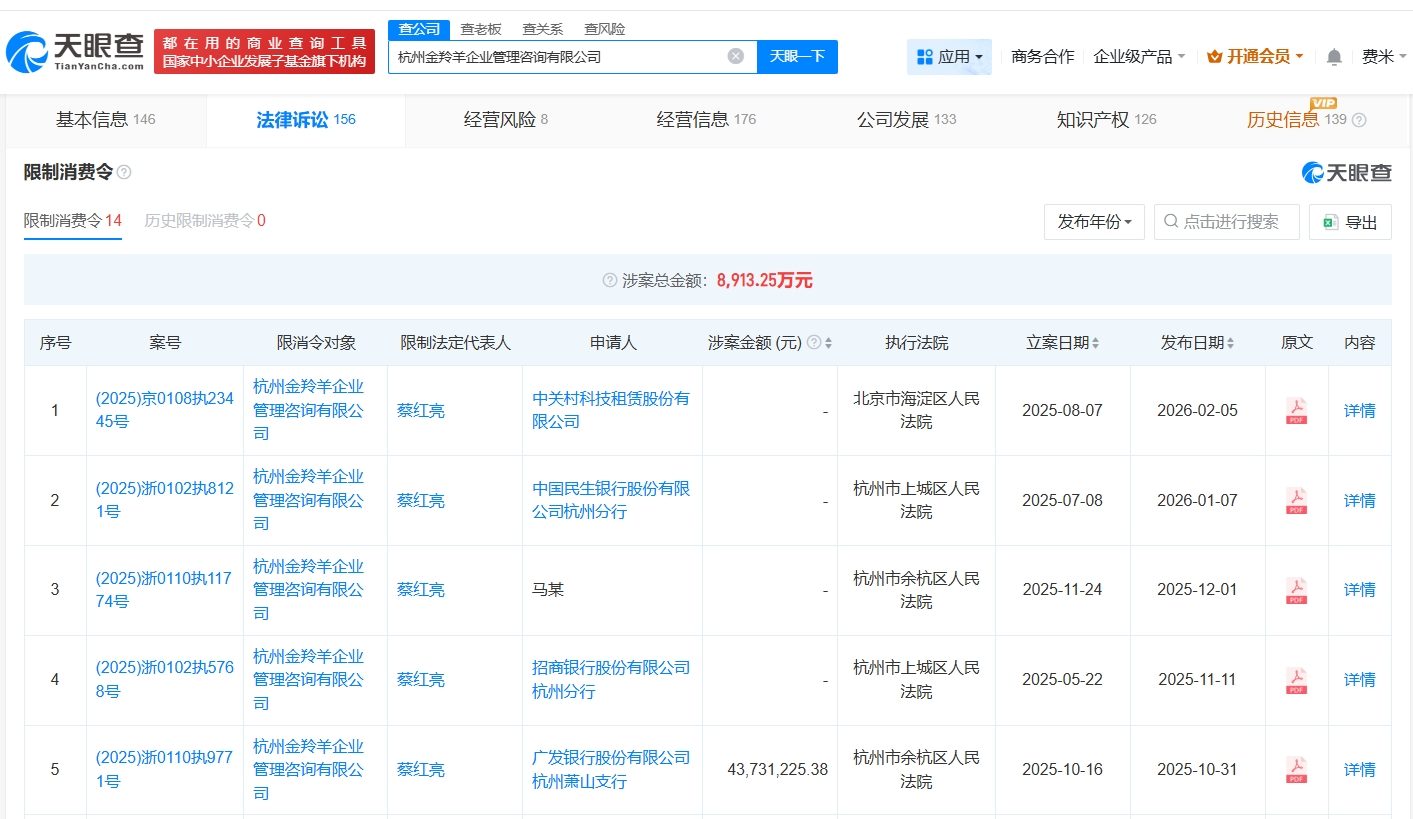
Task: Open the notification bell
Action: (x=1333, y=57)
